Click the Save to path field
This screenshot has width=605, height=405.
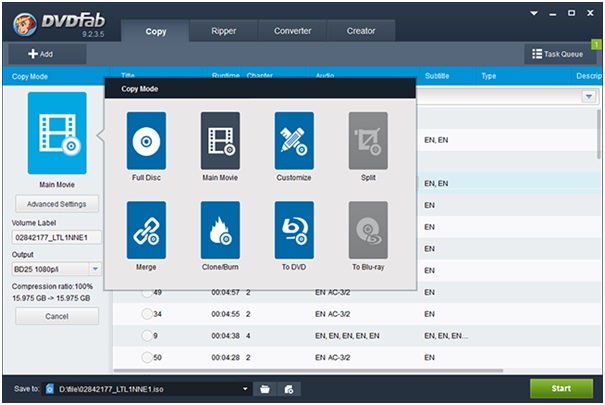pos(149,389)
